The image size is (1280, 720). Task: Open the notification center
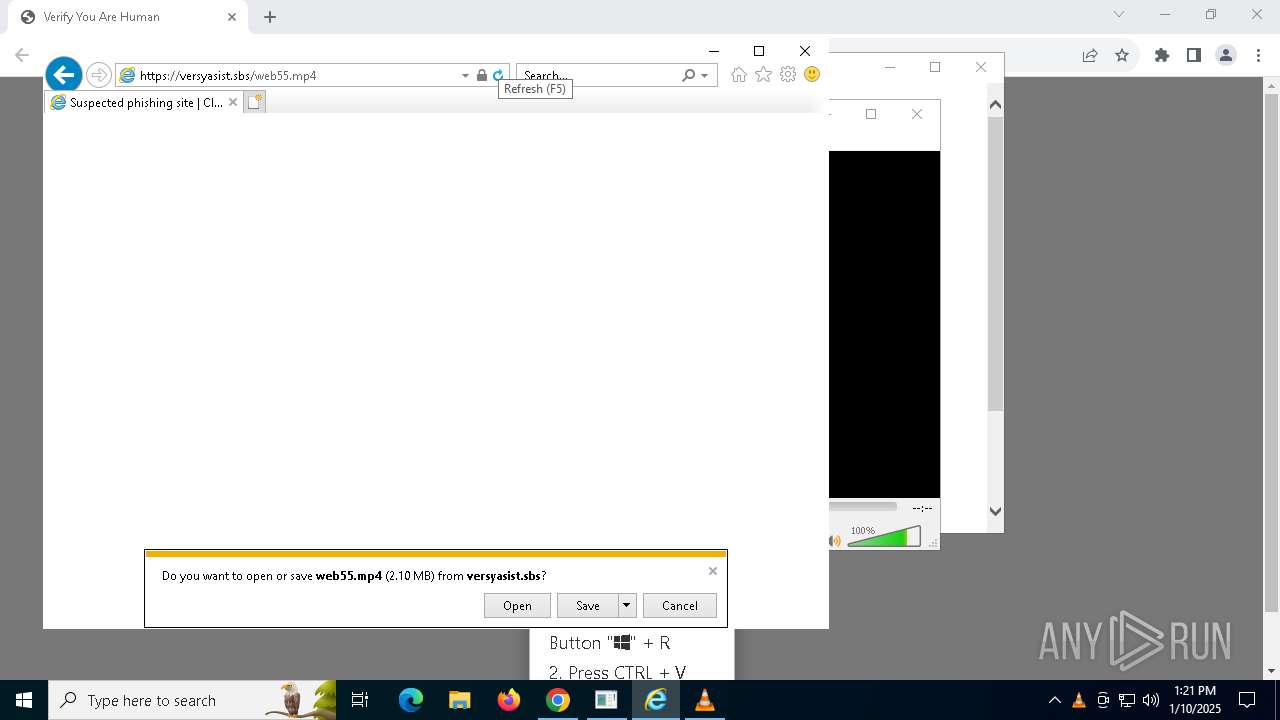[1247, 700]
